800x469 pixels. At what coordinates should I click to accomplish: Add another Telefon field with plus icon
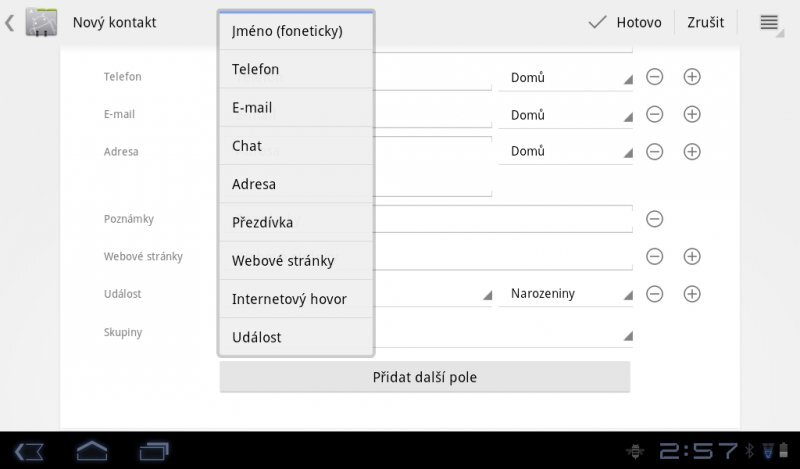pos(691,77)
